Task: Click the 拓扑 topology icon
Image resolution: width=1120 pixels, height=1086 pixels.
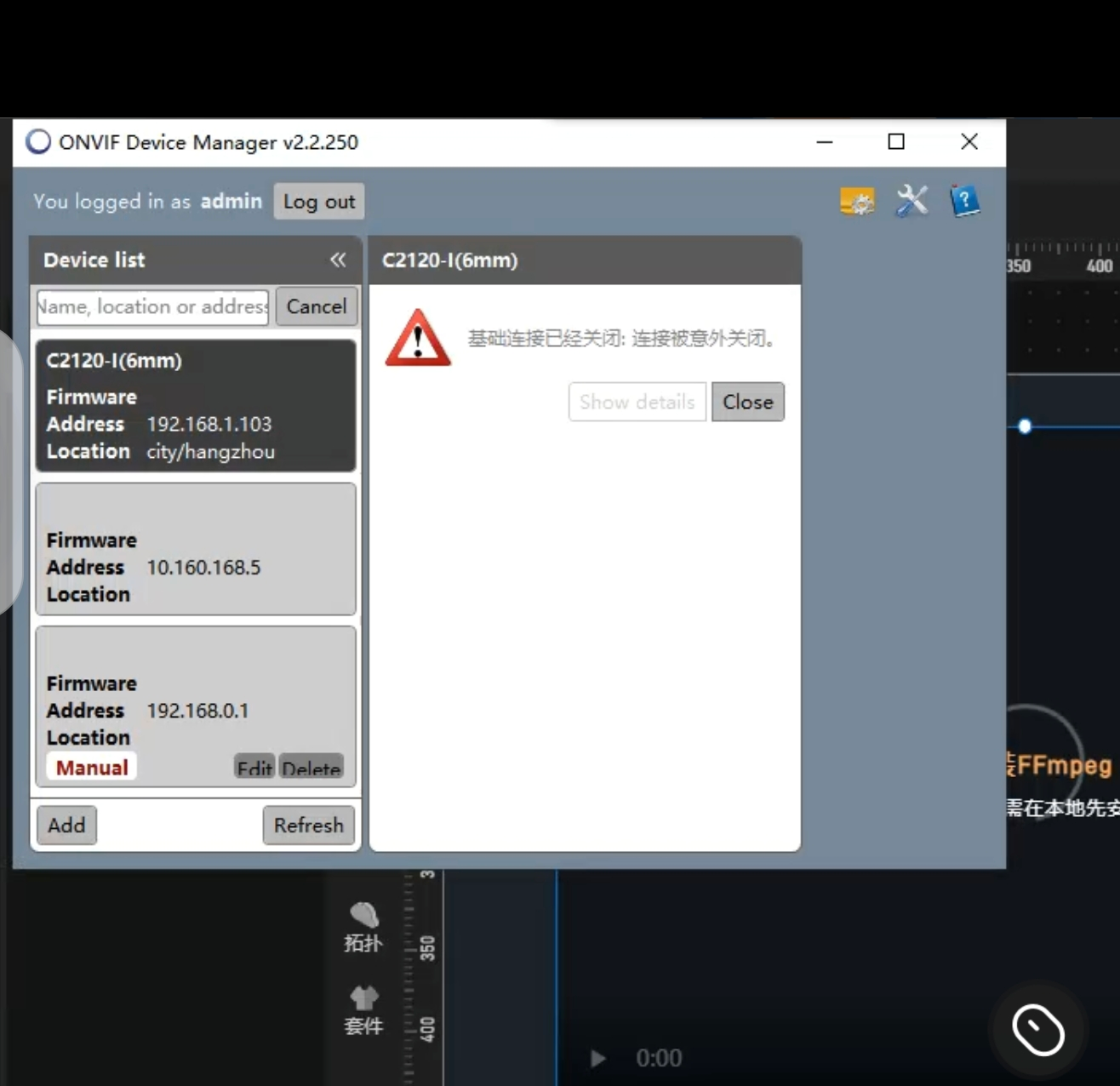Action: [363, 927]
